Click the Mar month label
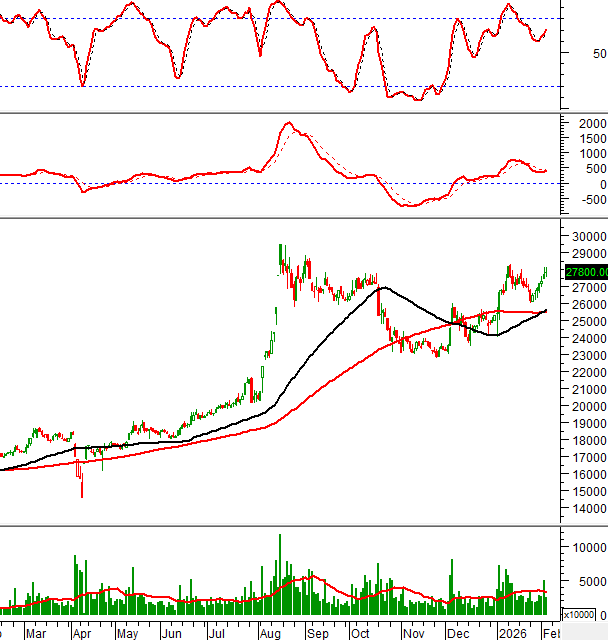The width and height of the screenshot is (608, 640). pos(35,633)
